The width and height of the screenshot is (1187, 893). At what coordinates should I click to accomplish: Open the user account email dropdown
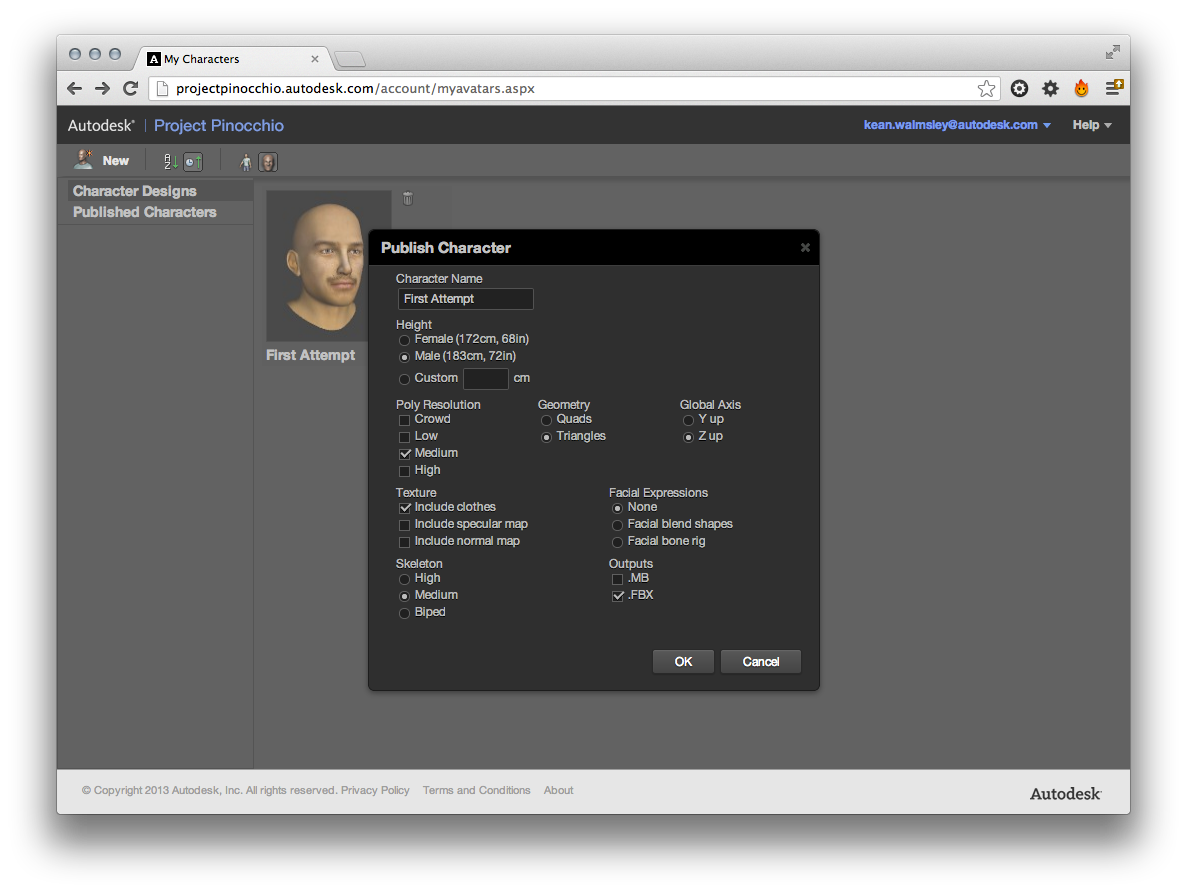pyautogui.click(x=956, y=125)
